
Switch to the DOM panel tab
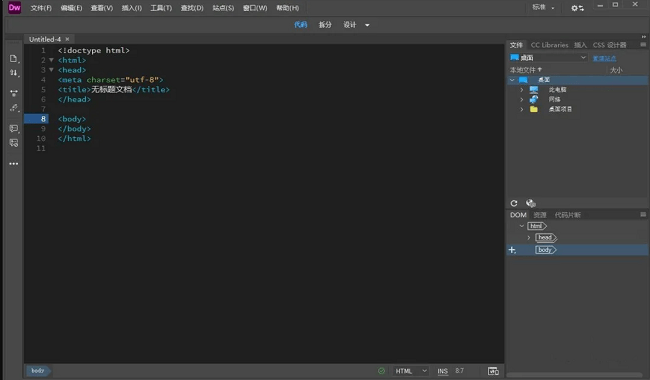[x=518, y=215]
